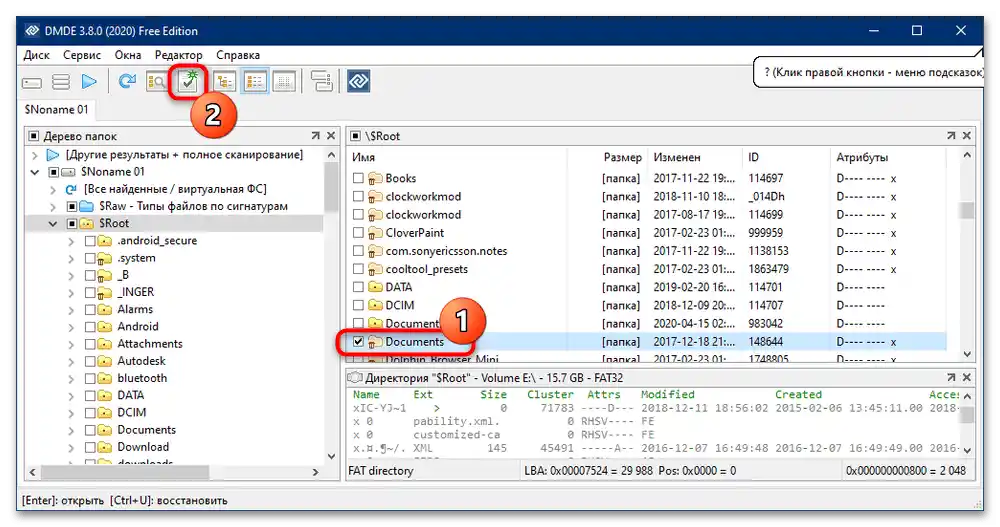The height and width of the screenshot is (527, 1000).
Task: Toggle the hex grid panel toolbar icon
Action: click(284, 82)
